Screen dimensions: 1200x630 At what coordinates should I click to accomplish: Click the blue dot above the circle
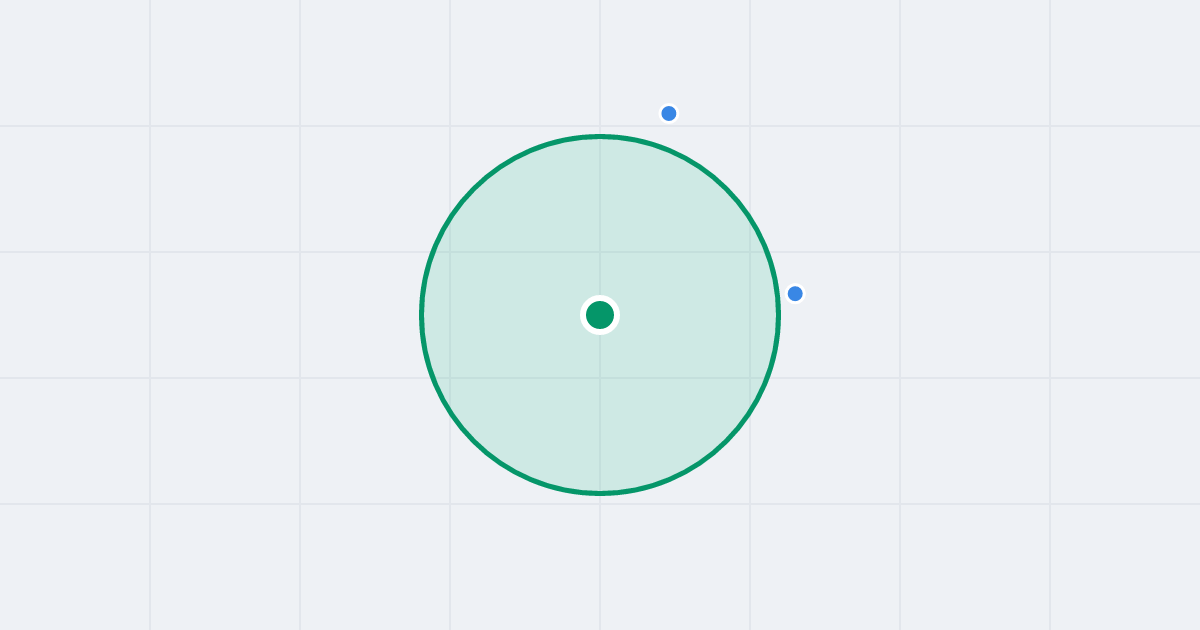(669, 113)
